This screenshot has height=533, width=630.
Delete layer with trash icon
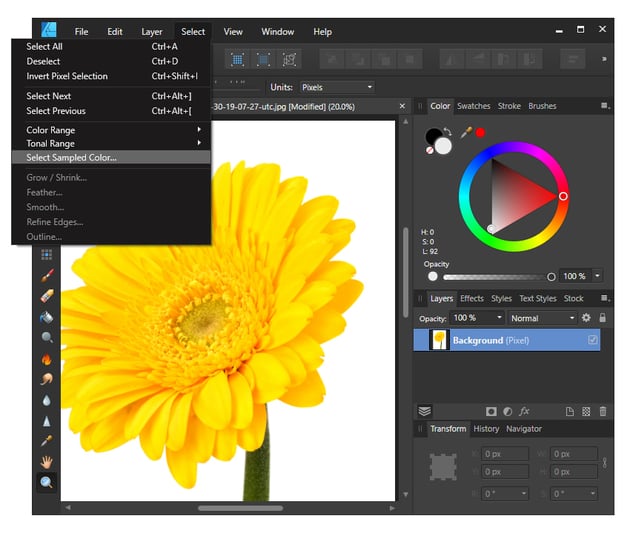tap(603, 411)
